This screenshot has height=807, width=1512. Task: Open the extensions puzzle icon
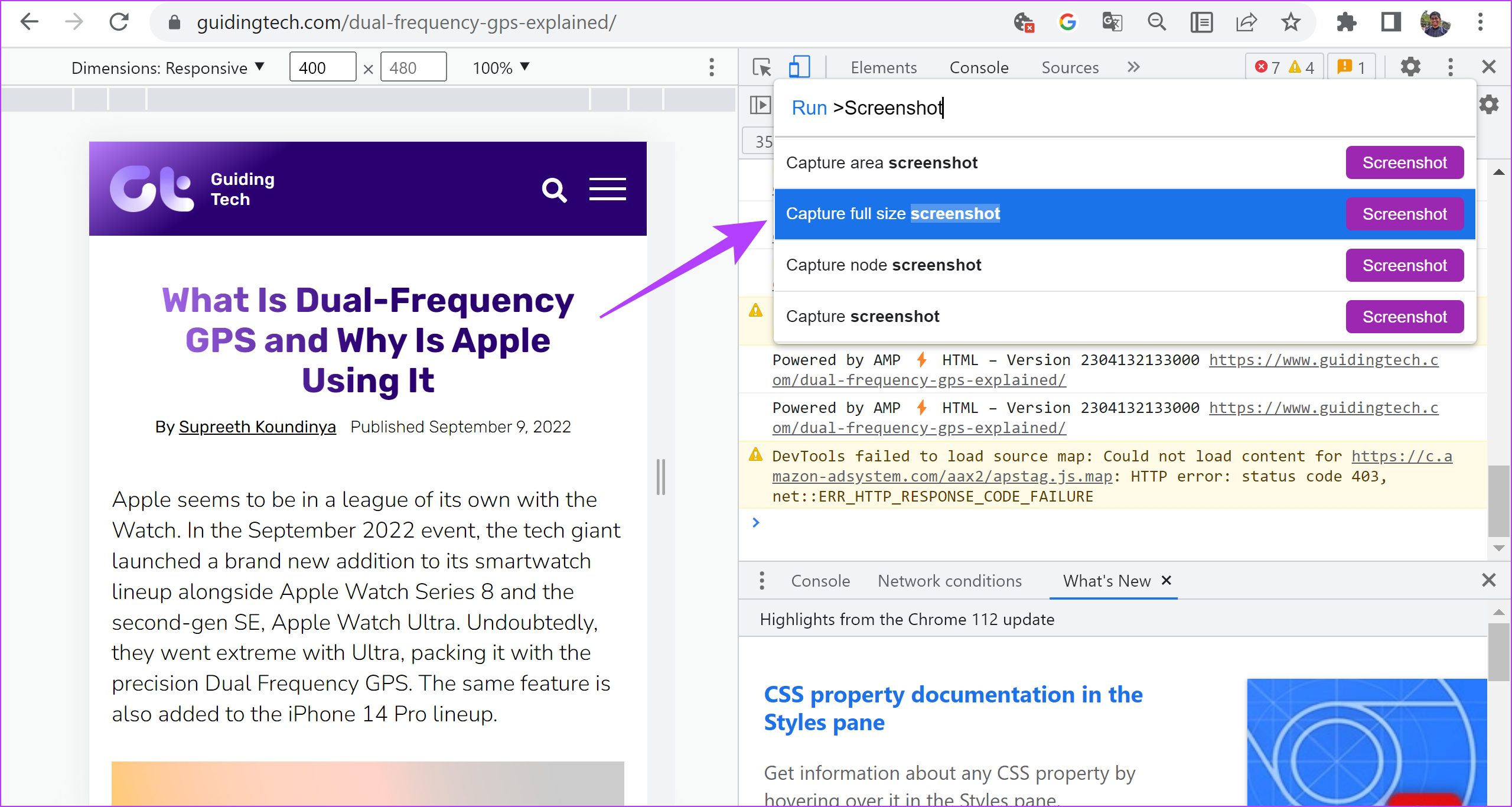tap(1346, 22)
